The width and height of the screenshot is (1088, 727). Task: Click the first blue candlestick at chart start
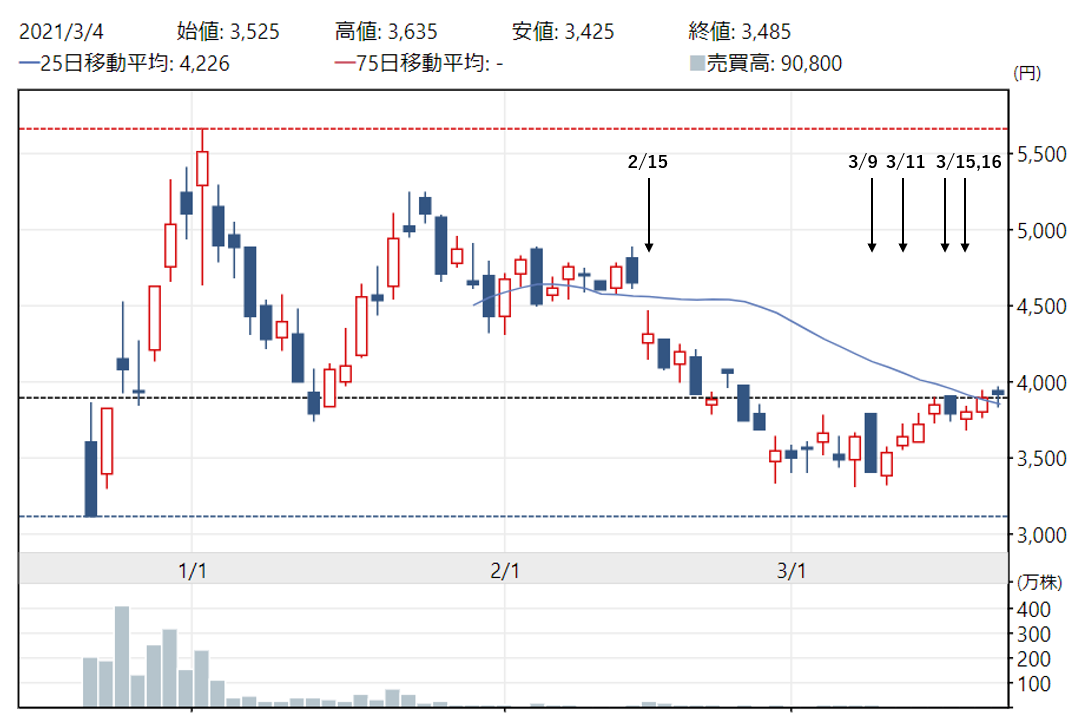click(91, 479)
